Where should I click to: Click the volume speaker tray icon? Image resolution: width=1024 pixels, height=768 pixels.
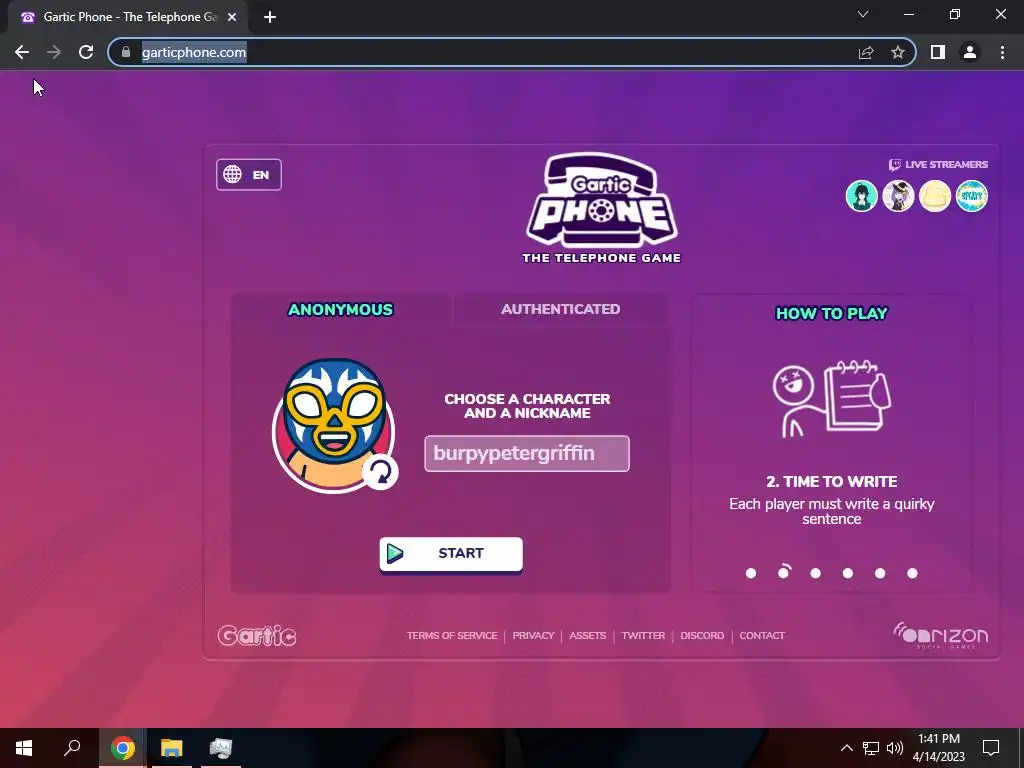click(895, 748)
